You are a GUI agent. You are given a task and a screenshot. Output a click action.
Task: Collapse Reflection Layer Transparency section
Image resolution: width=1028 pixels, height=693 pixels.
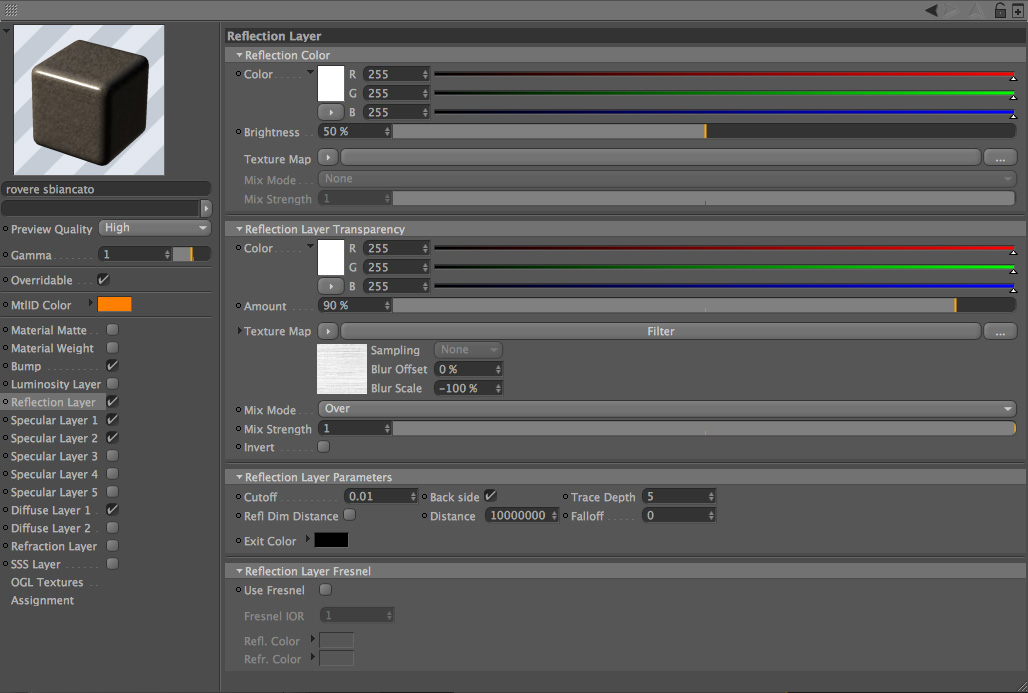tap(239, 229)
